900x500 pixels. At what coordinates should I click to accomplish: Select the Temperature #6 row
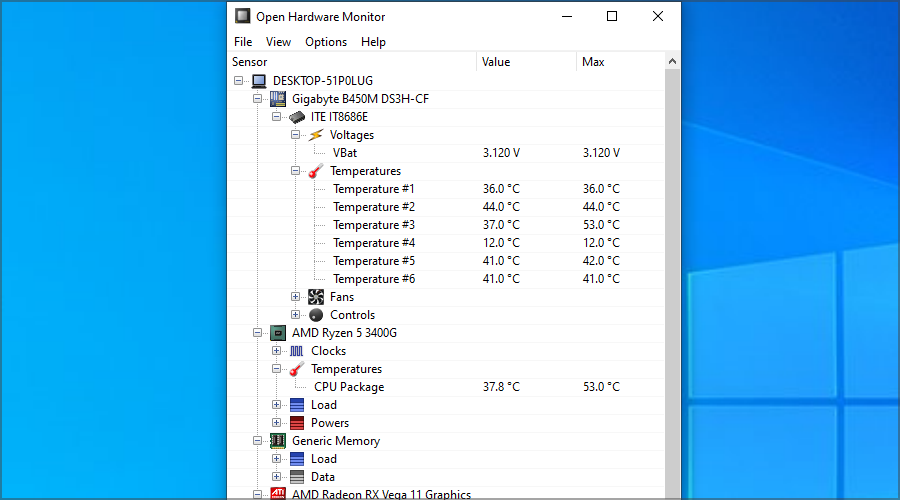point(446,279)
